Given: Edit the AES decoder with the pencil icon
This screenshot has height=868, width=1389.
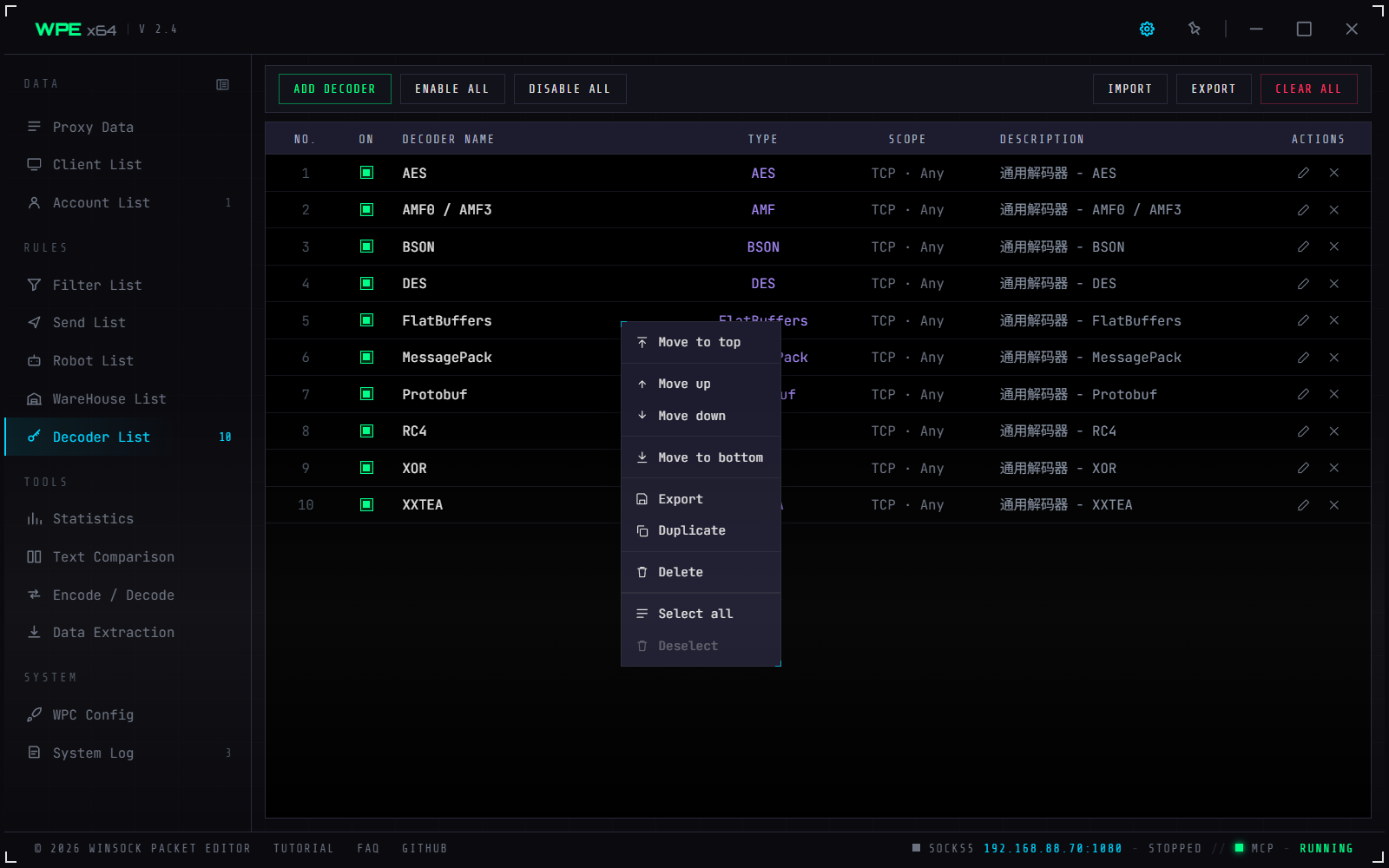Looking at the screenshot, I should [1303, 173].
